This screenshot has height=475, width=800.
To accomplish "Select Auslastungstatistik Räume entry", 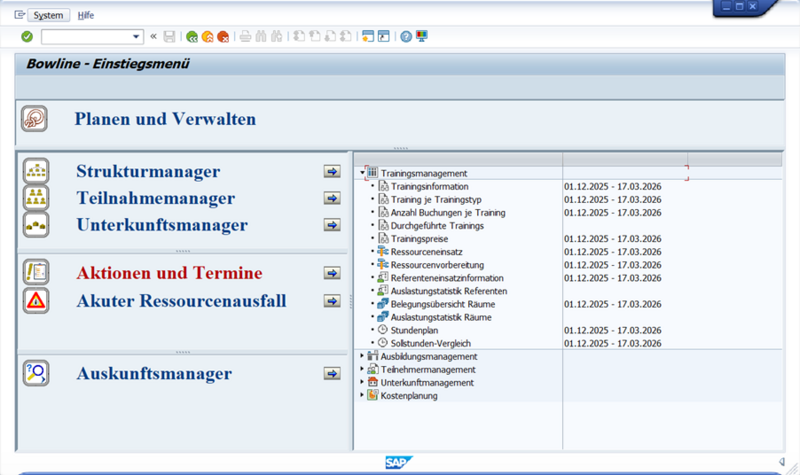I will pos(441,317).
